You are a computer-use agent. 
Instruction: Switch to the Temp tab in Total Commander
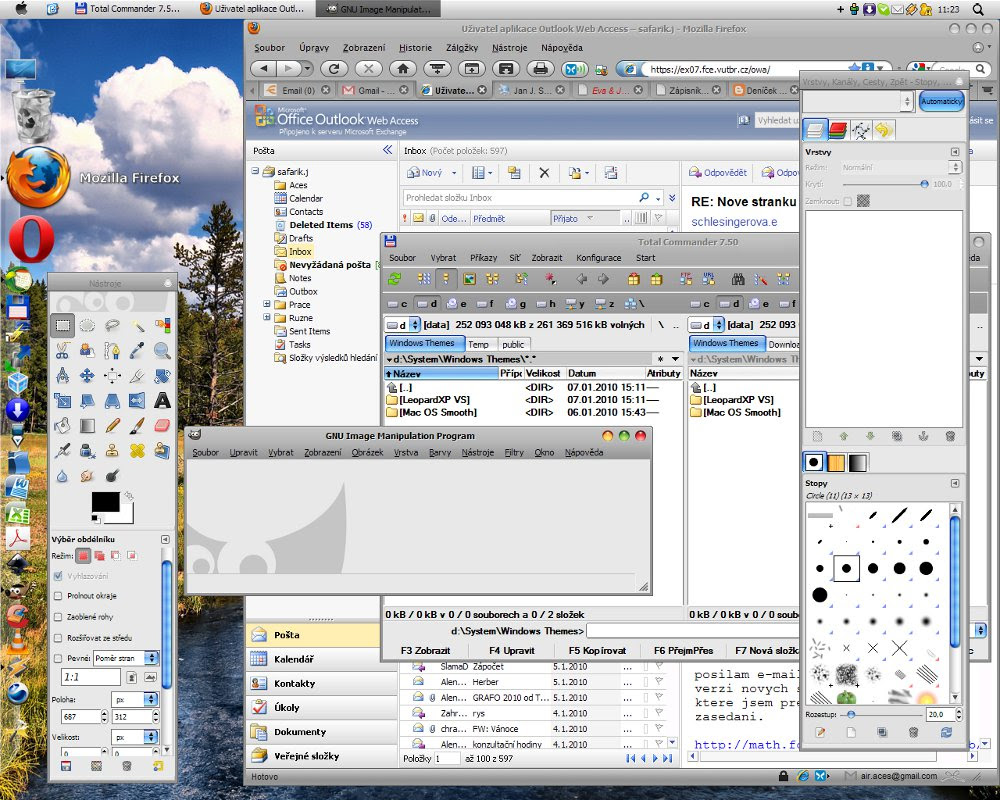pyautogui.click(x=478, y=344)
